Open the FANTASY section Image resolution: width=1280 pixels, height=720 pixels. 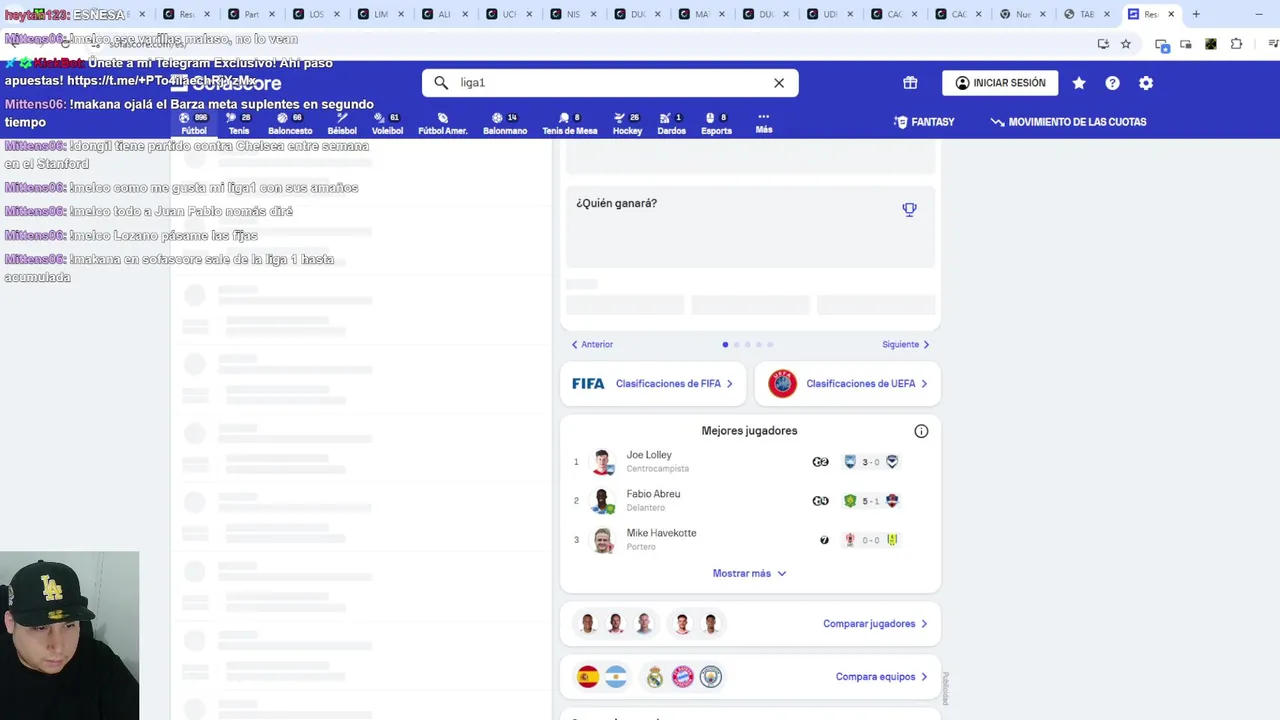pyautogui.click(x=924, y=122)
